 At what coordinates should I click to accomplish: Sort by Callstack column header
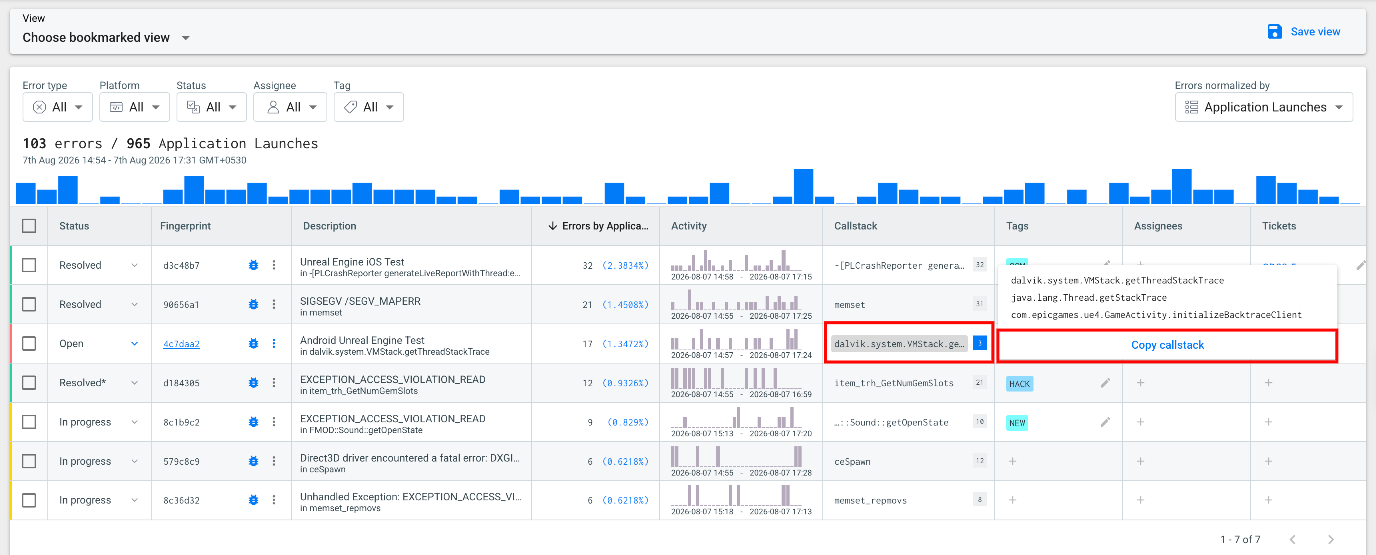856,226
